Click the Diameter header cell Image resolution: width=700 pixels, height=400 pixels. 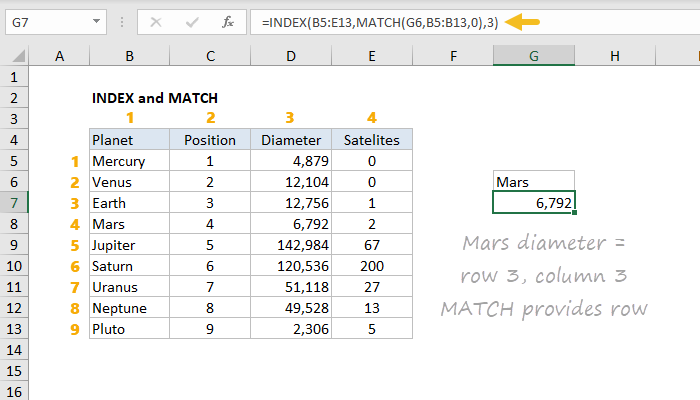point(291,140)
